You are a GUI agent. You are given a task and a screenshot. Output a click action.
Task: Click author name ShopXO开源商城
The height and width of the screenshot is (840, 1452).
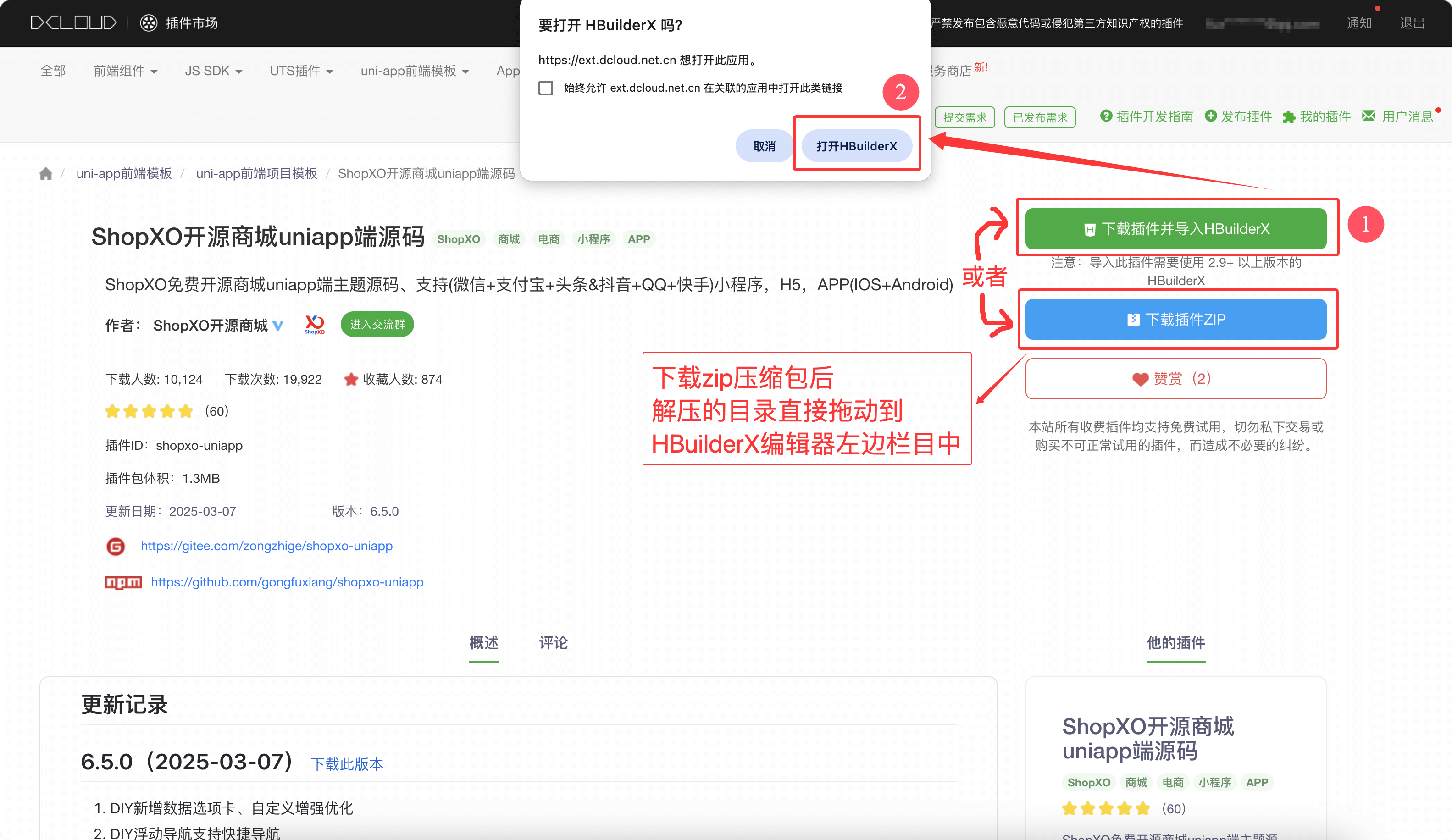pos(211,326)
